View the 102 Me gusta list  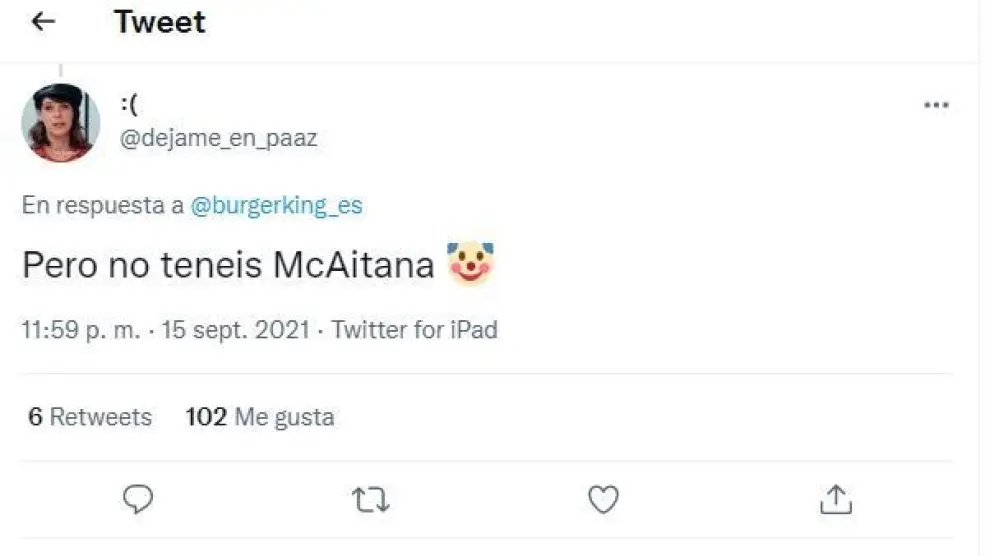pos(260,417)
